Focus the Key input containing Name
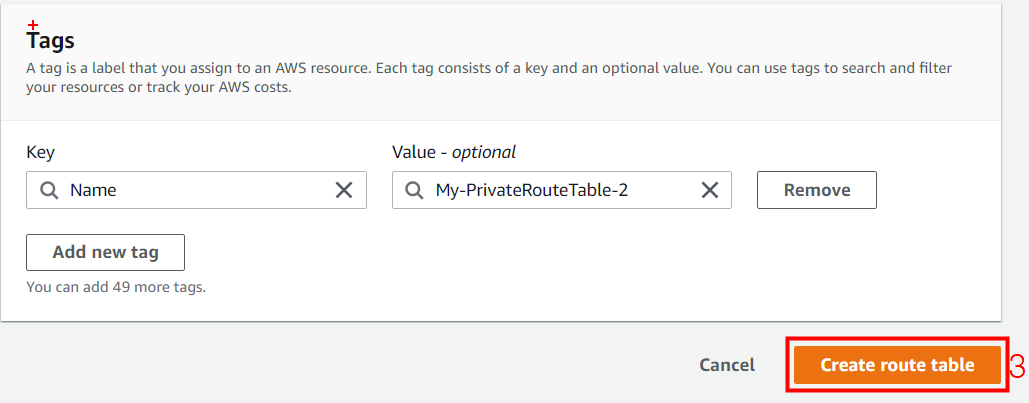This screenshot has height=403, width=1029. tap(200, 190)
